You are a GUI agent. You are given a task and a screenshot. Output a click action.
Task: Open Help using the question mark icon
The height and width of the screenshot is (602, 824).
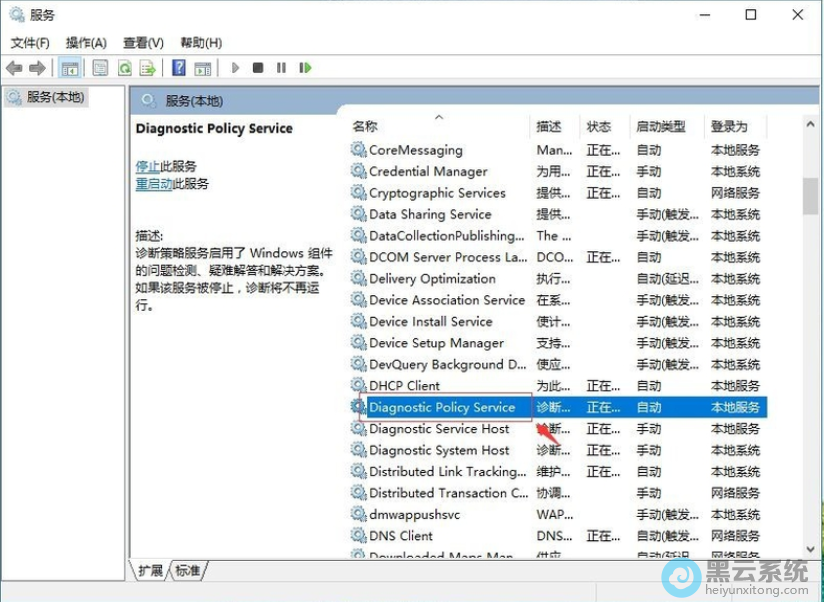(x=178, y=67)
